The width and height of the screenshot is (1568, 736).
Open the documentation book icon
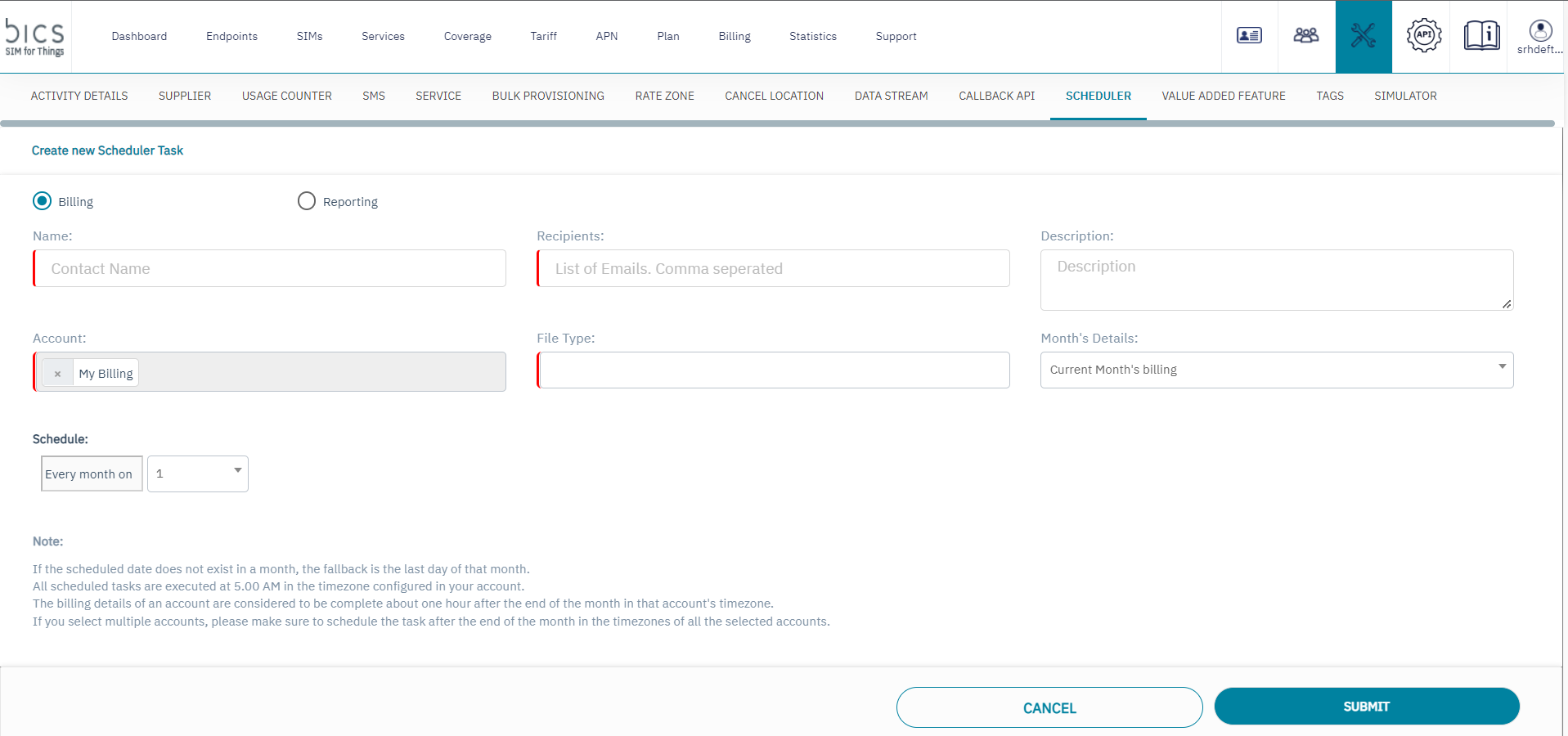pos(1481,36)
